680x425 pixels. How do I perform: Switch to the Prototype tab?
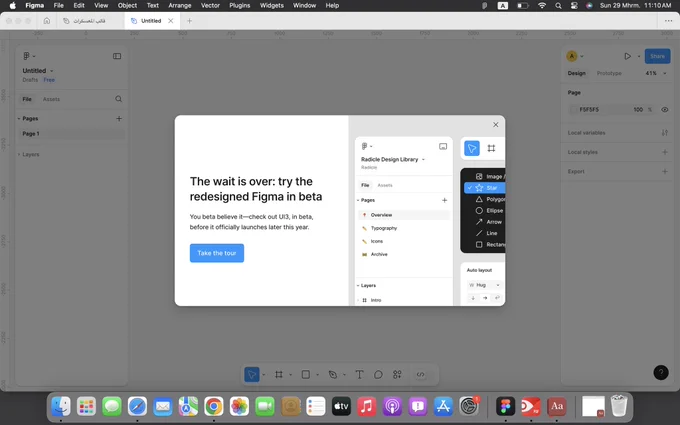coord(609,73)
